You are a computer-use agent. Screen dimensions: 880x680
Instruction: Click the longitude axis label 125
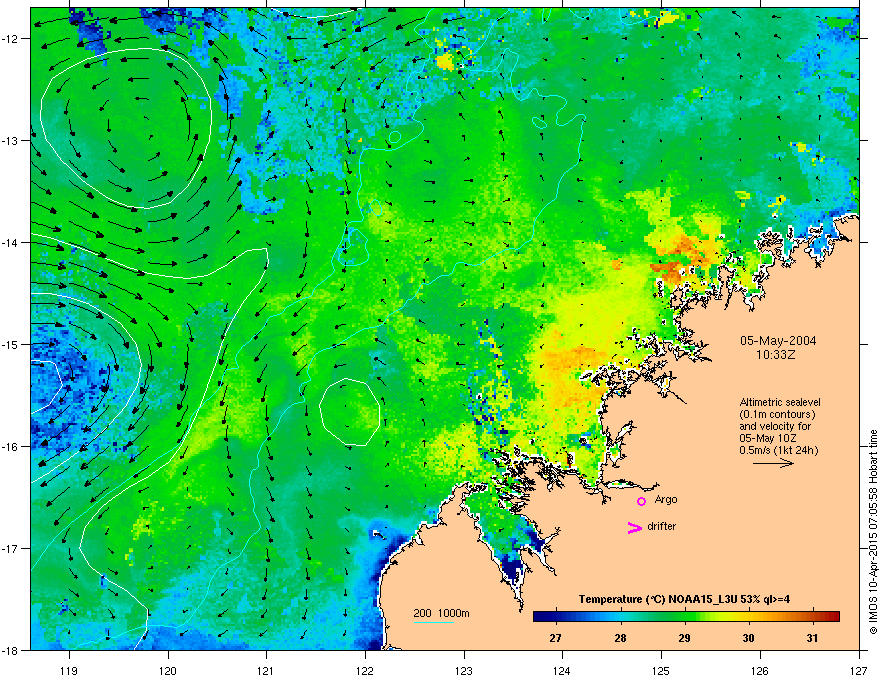[661, 670]
